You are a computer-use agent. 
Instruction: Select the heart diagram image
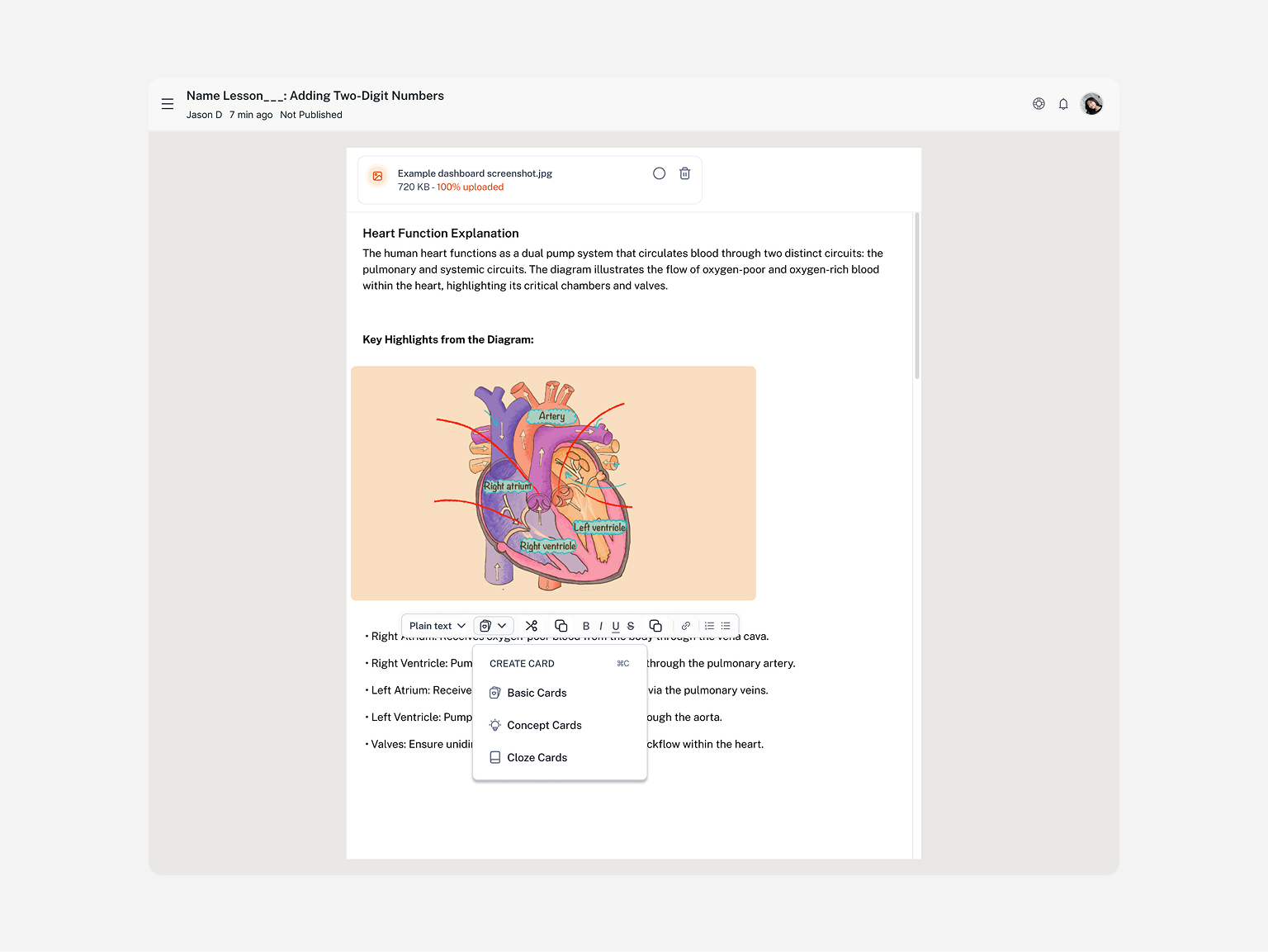pyautogui.click(x=553, y=483)
